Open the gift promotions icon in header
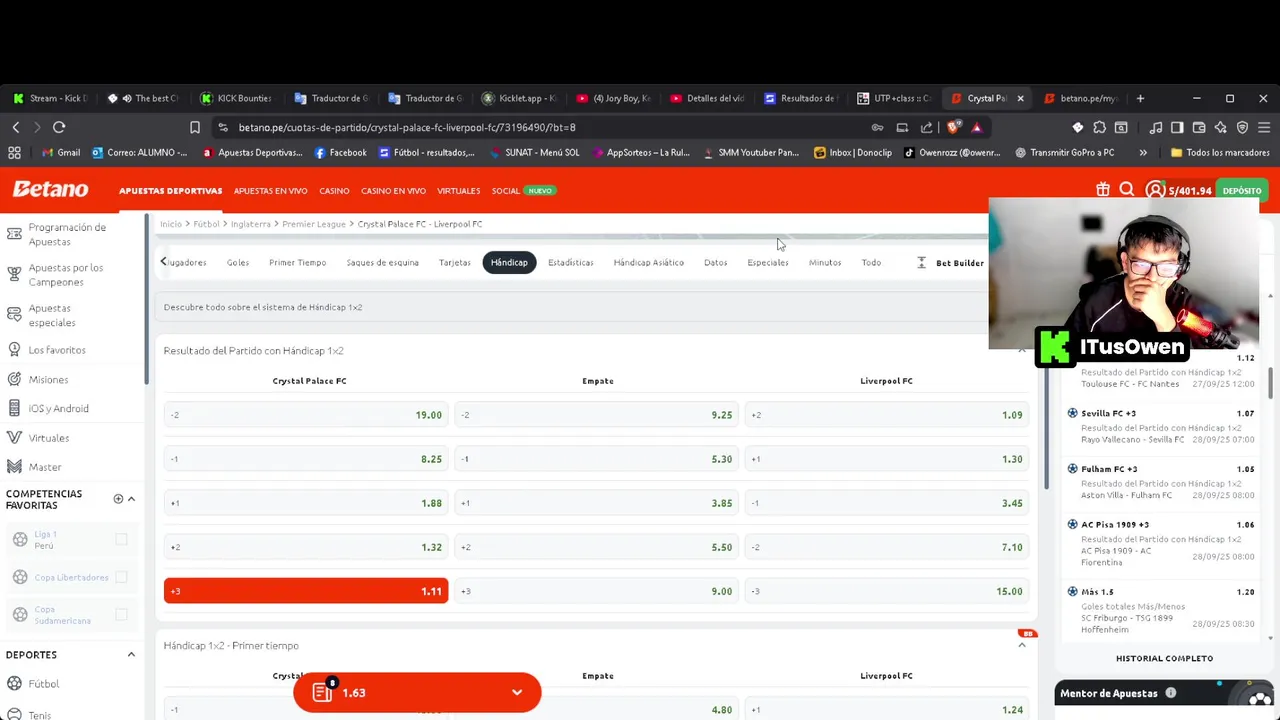The image size is (1280, 720). 1102,190
